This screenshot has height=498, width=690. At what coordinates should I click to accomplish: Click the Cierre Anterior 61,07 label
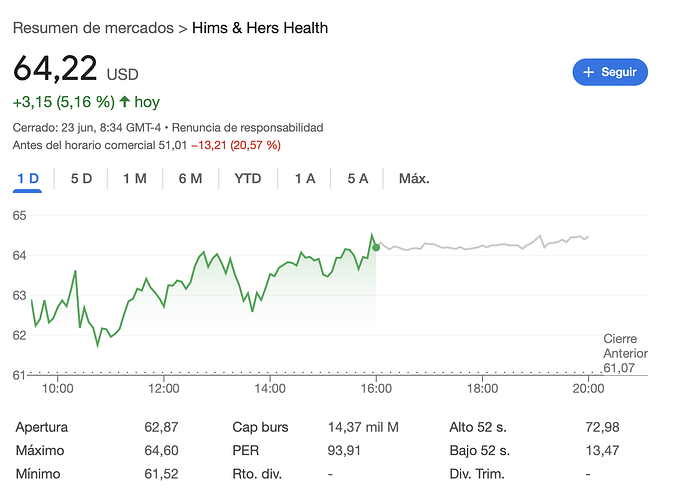pos(625,353)
